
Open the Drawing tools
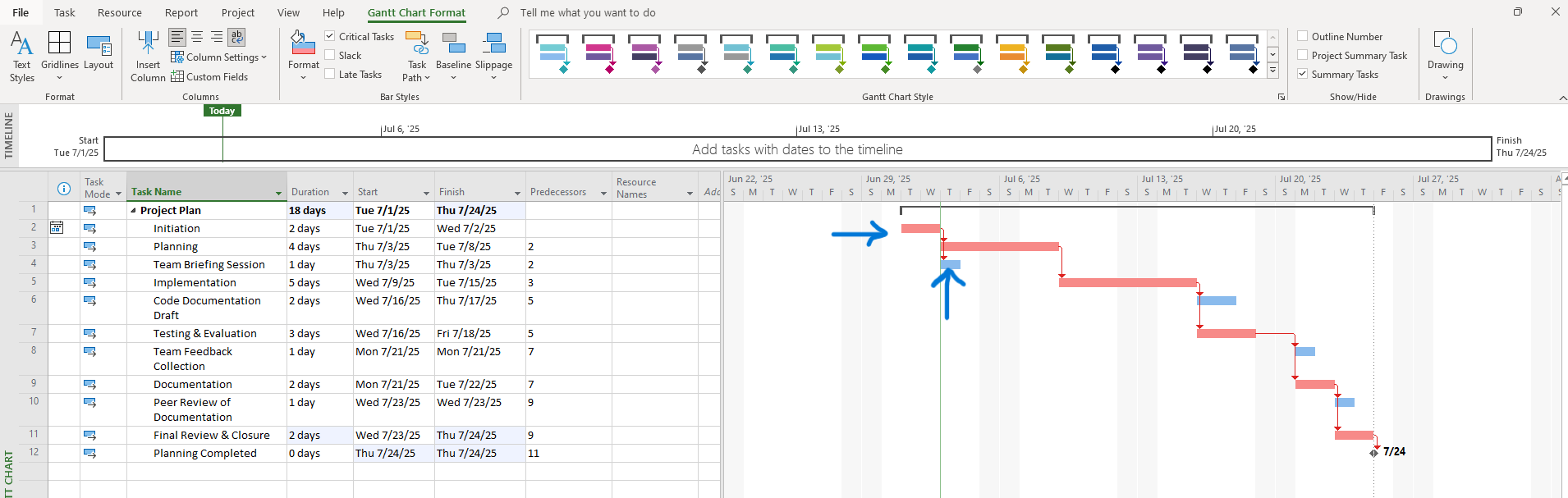[1445, 57]
